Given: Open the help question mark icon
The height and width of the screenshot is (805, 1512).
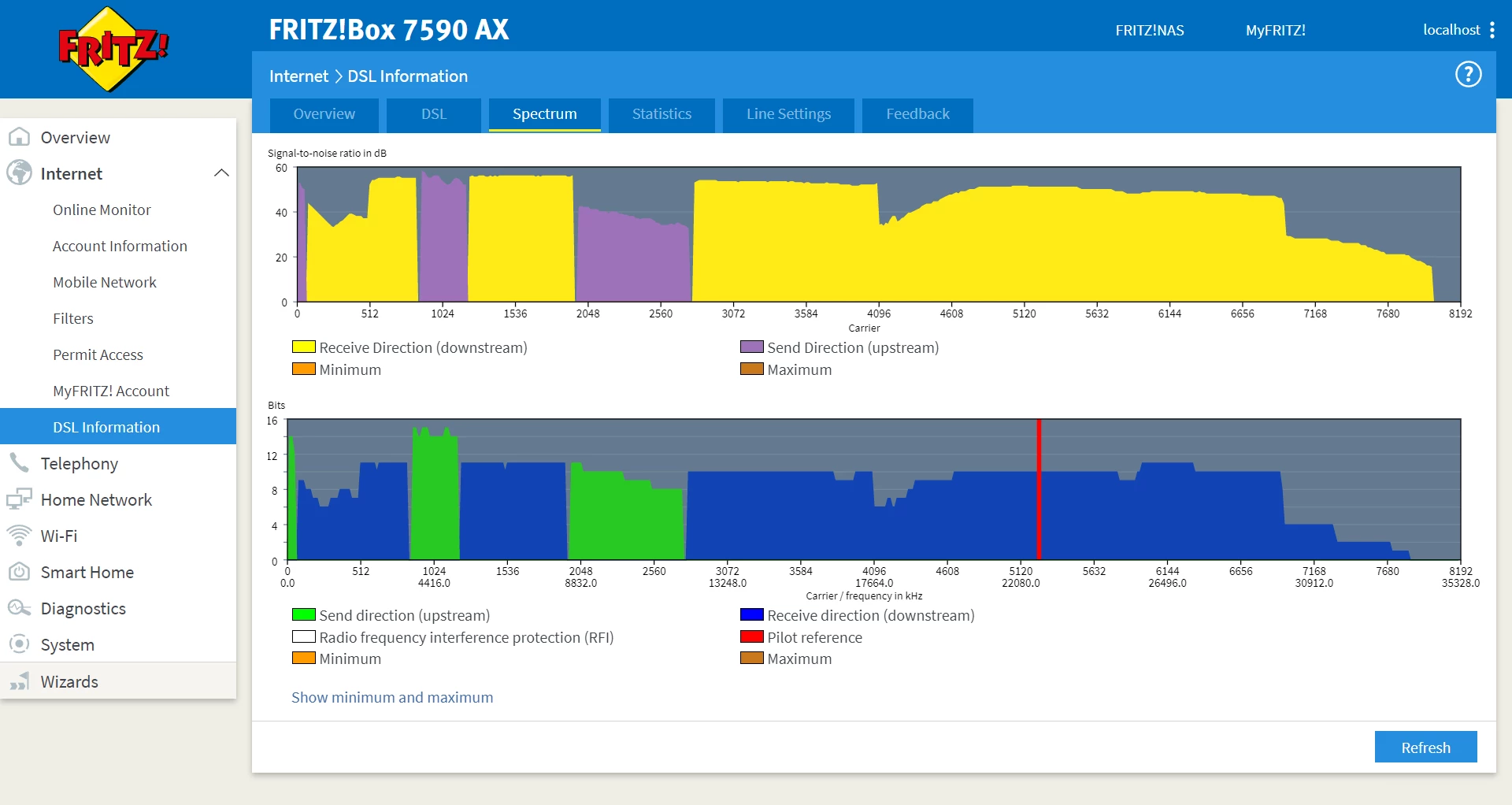Looking at the screenshot, I should click(x=1468, y=75).
